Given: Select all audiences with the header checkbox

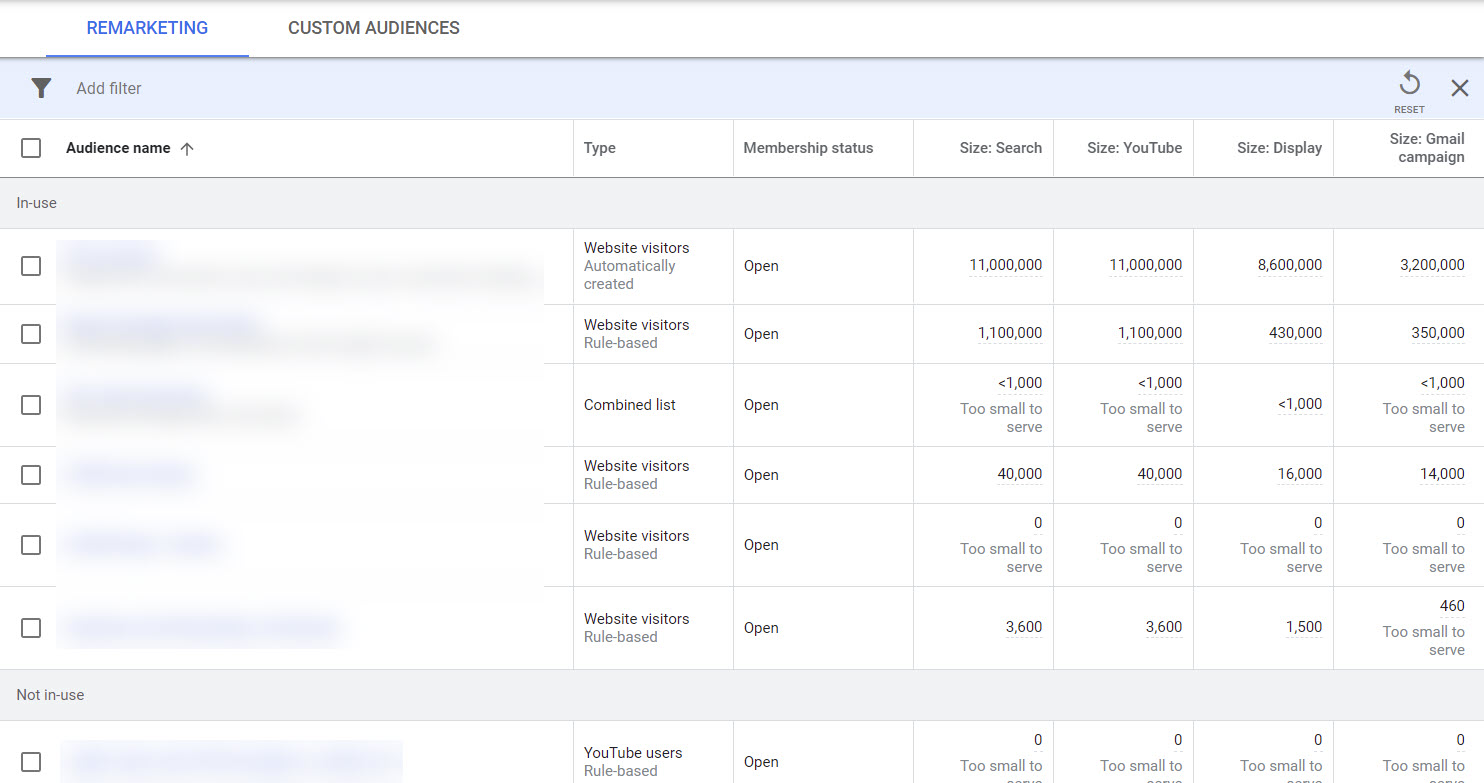Looking at the screenshot, I should click(30, 147).
